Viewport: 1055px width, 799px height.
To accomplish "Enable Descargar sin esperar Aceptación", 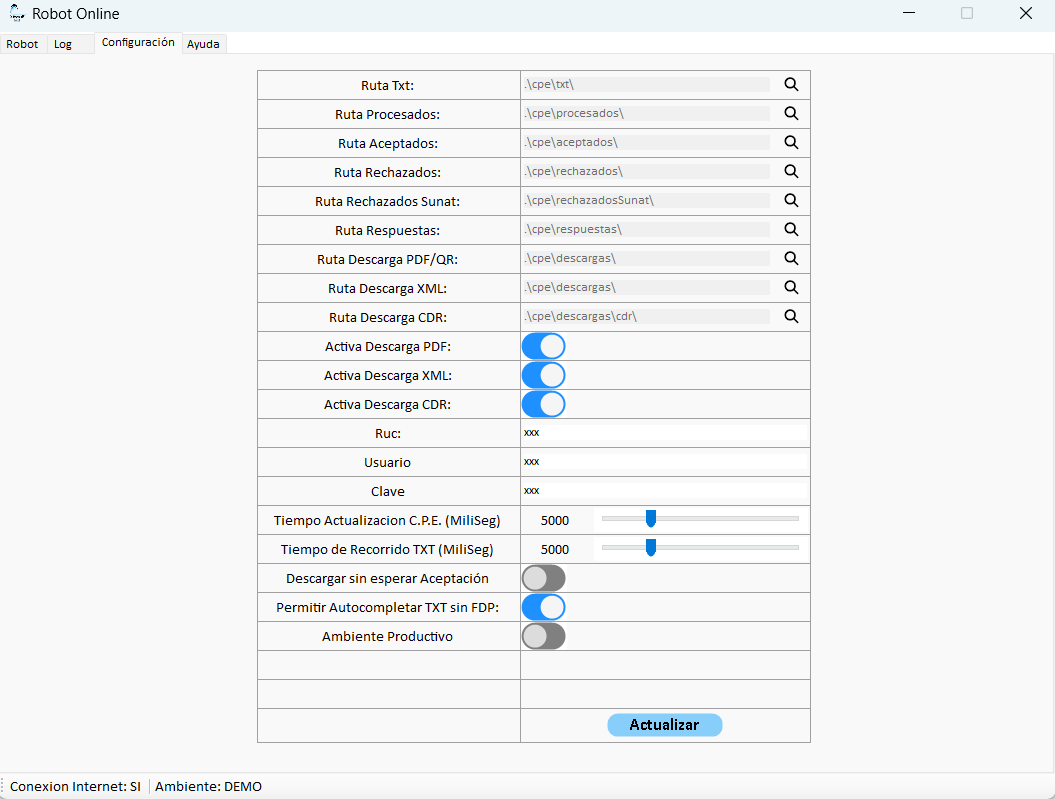I will click(x=544, y=578).
